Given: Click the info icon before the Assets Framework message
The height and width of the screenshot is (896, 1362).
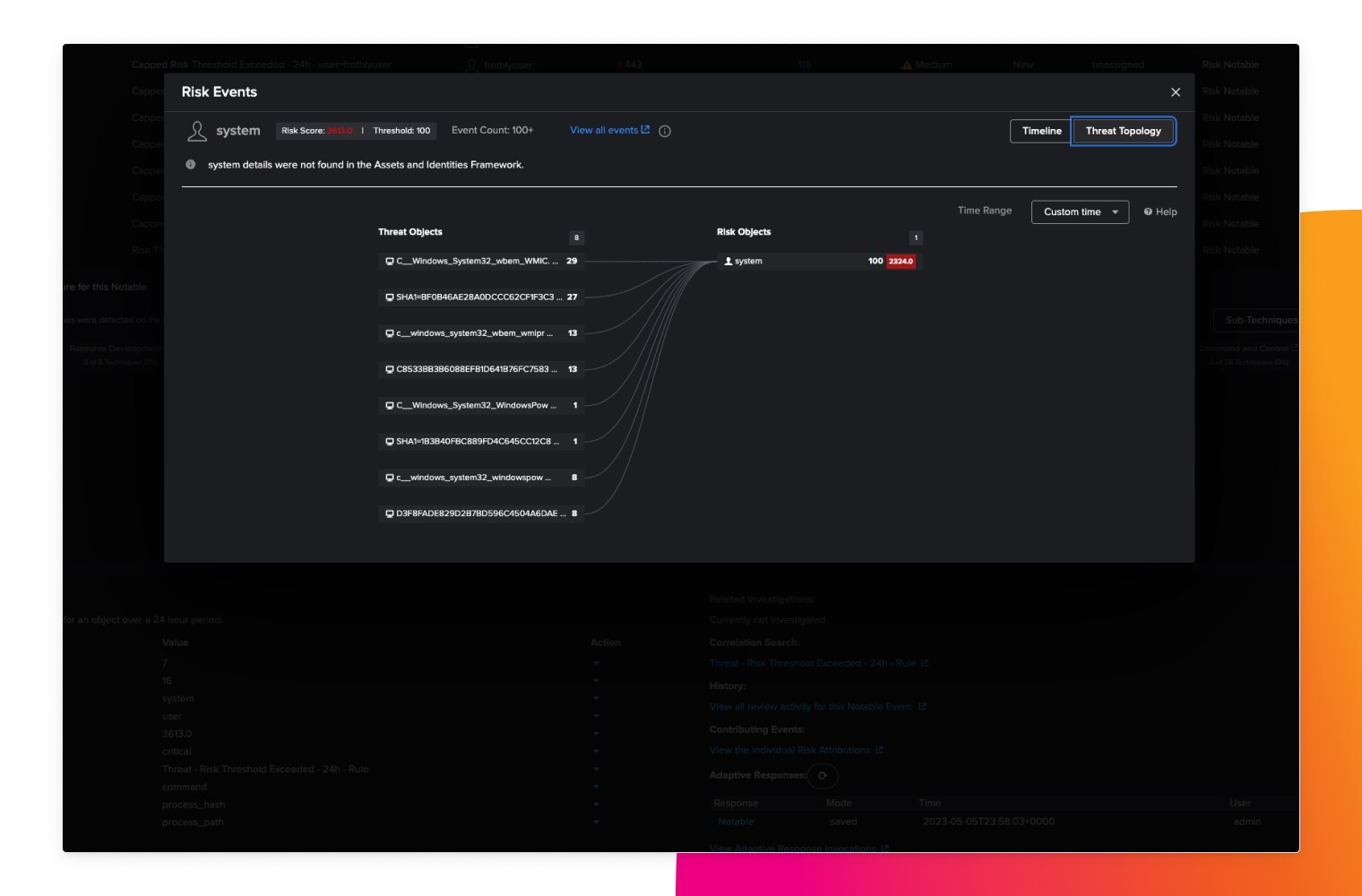Looking at the screenshot, I should coord(189,164).
